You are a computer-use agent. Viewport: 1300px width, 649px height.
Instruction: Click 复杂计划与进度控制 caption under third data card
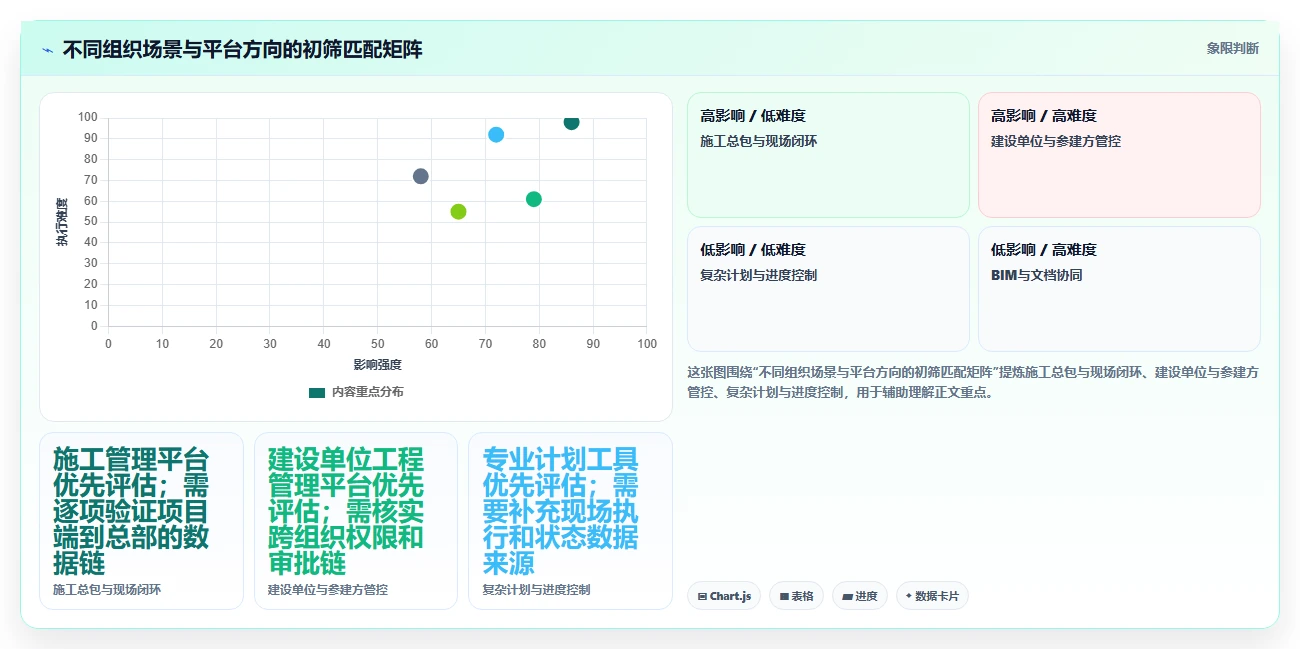(x=536, y=590)
